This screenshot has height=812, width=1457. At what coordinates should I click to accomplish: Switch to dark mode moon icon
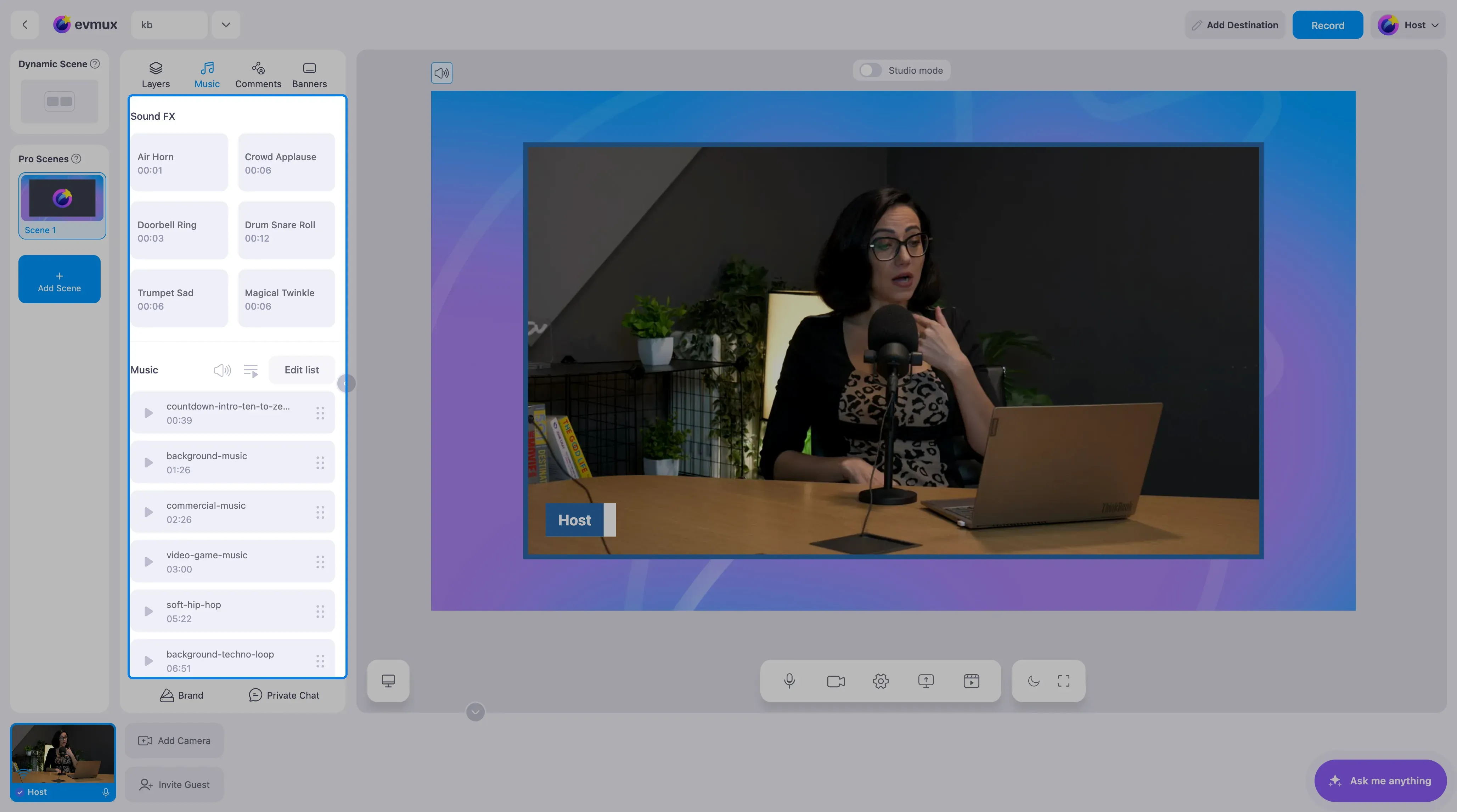coord(1033,681)
